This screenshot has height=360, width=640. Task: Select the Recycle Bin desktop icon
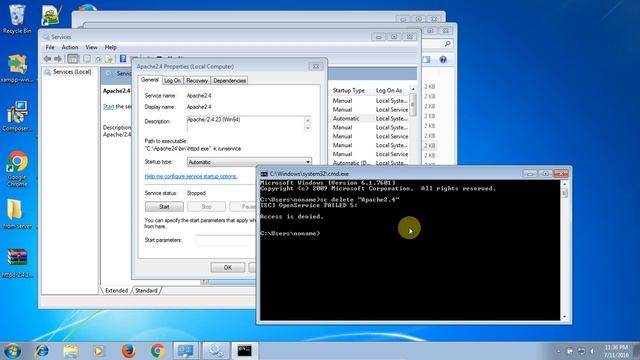(17, 19)
